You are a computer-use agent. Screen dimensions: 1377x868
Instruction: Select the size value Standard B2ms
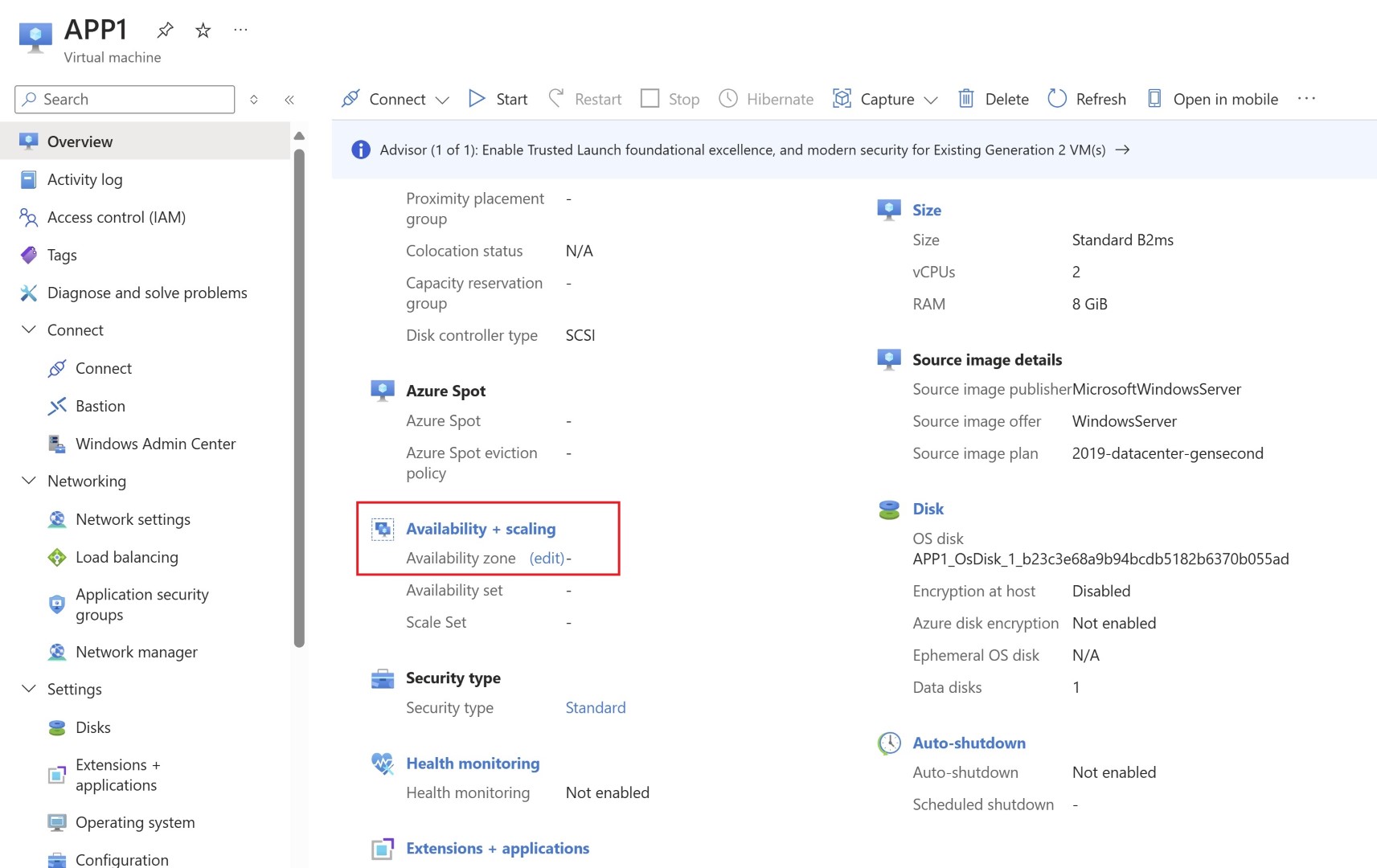point(1122,240)
